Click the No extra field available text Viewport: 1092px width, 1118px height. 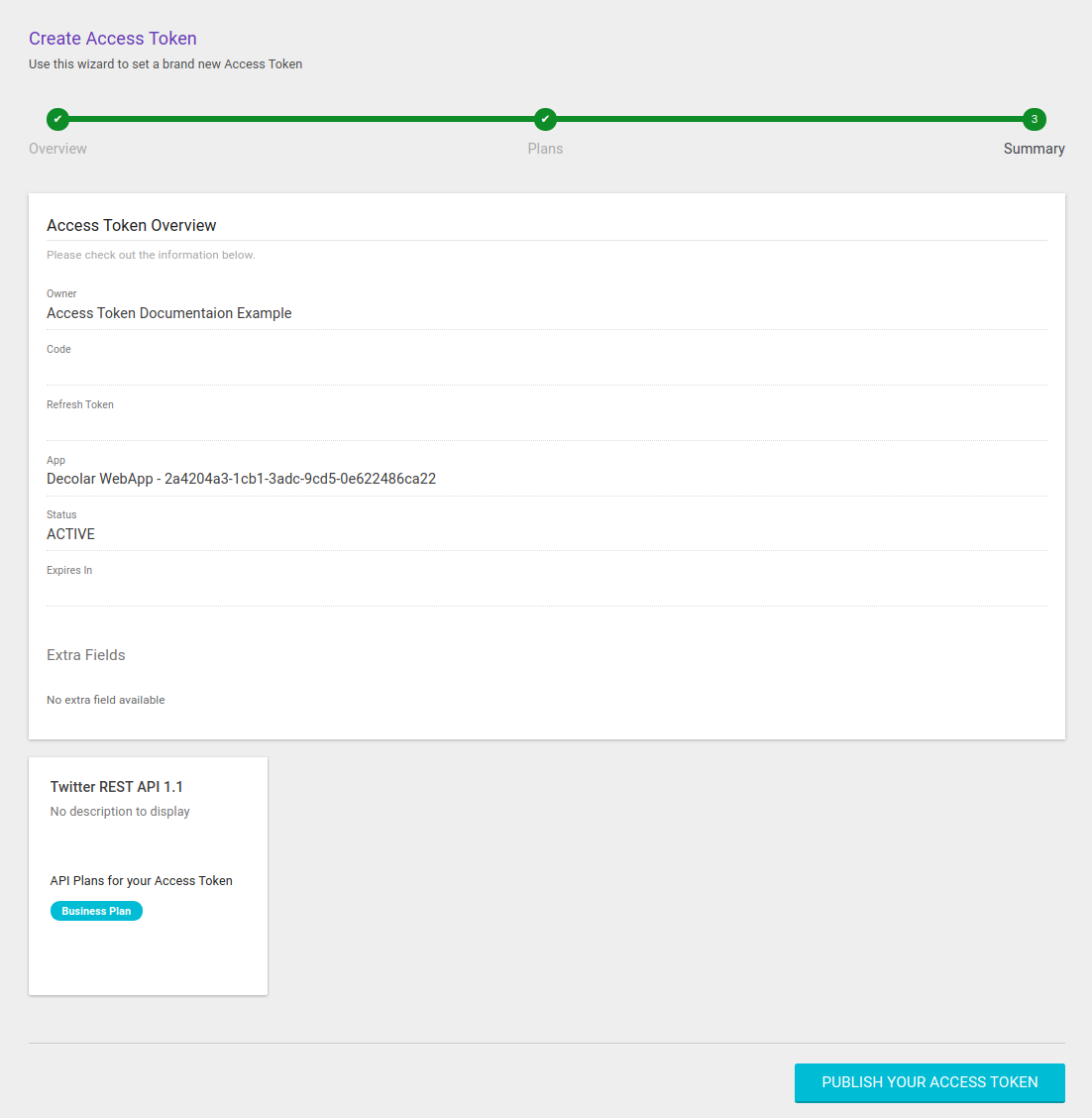point(105,699)
